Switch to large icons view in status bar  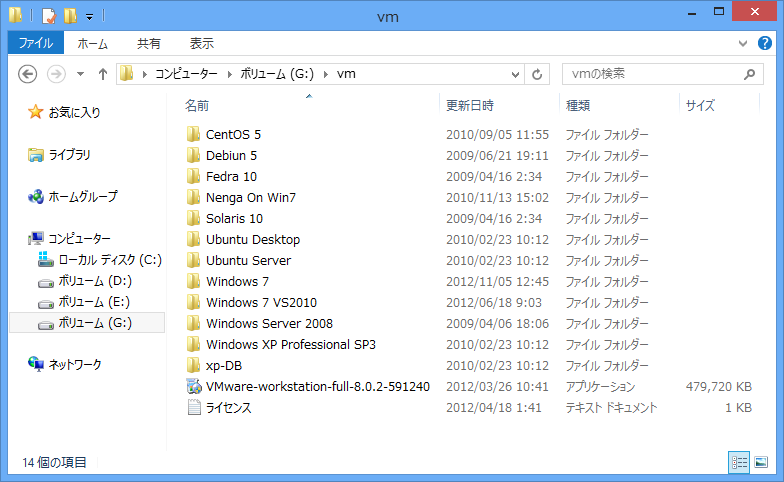point(762,462)
